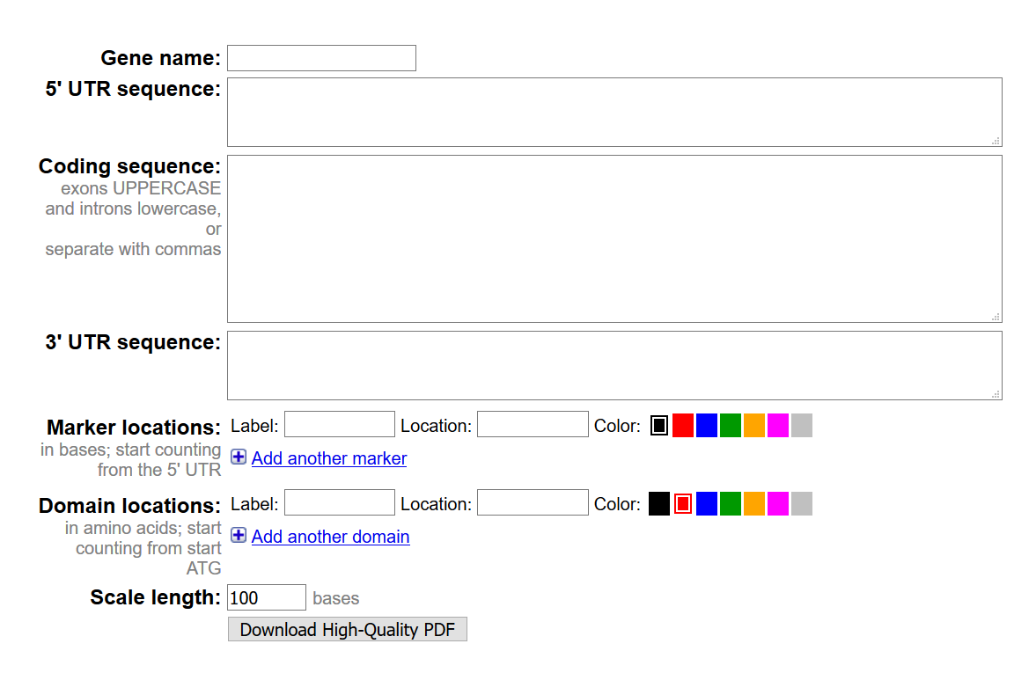
Task: Focus the 3' UTR sequence textarea
Action: 614,365
